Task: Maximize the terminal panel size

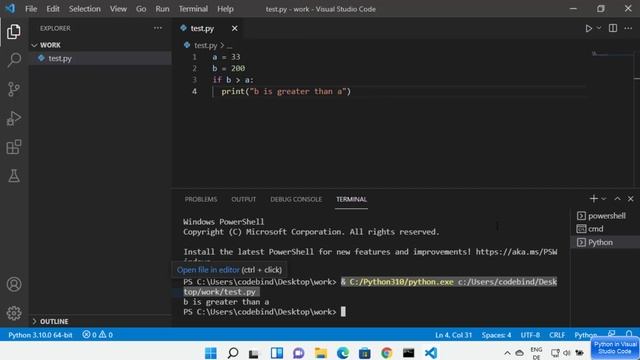Action: (617, 199)
